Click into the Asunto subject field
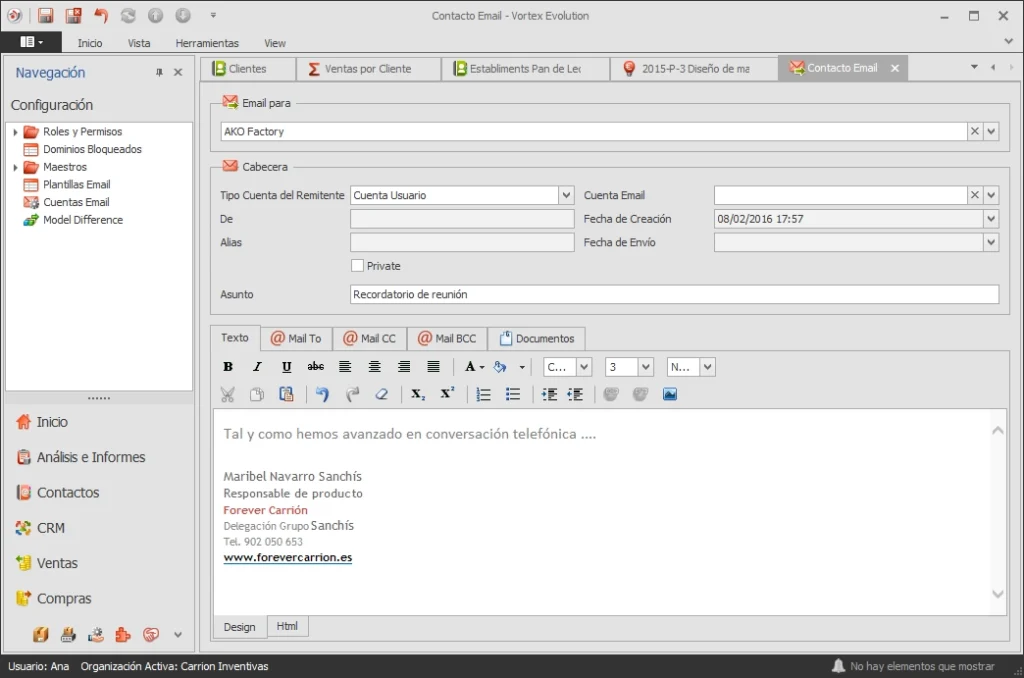The width and height of the screenshot is (1024, 678). click(674, 295)
